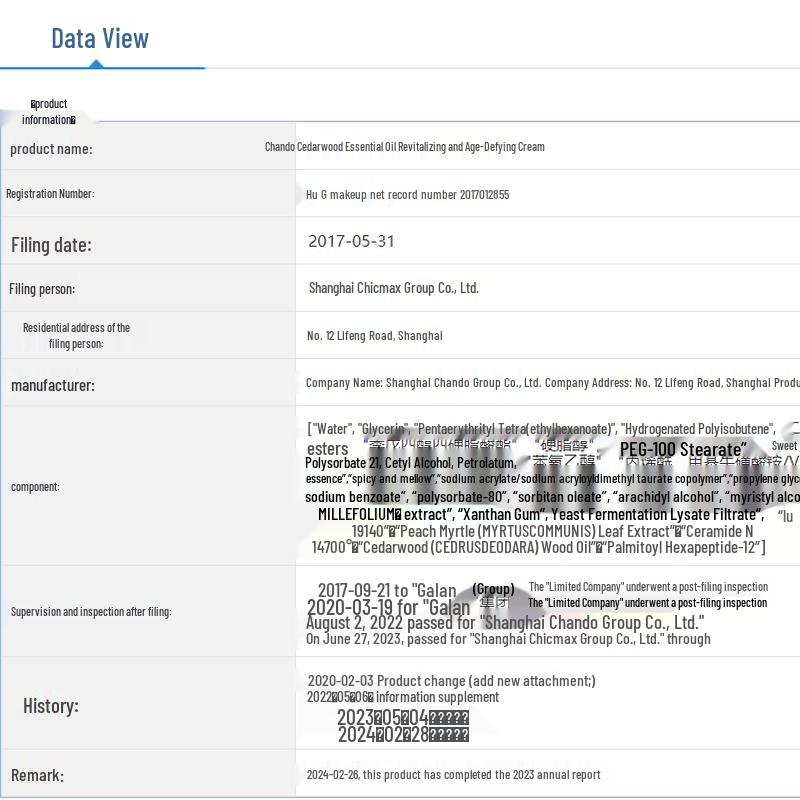Viewport: 800px width, 800px height.
Task: Select the Xanthan Gum ingredient line
Action: pyautogui.click(x=541, y=514)
